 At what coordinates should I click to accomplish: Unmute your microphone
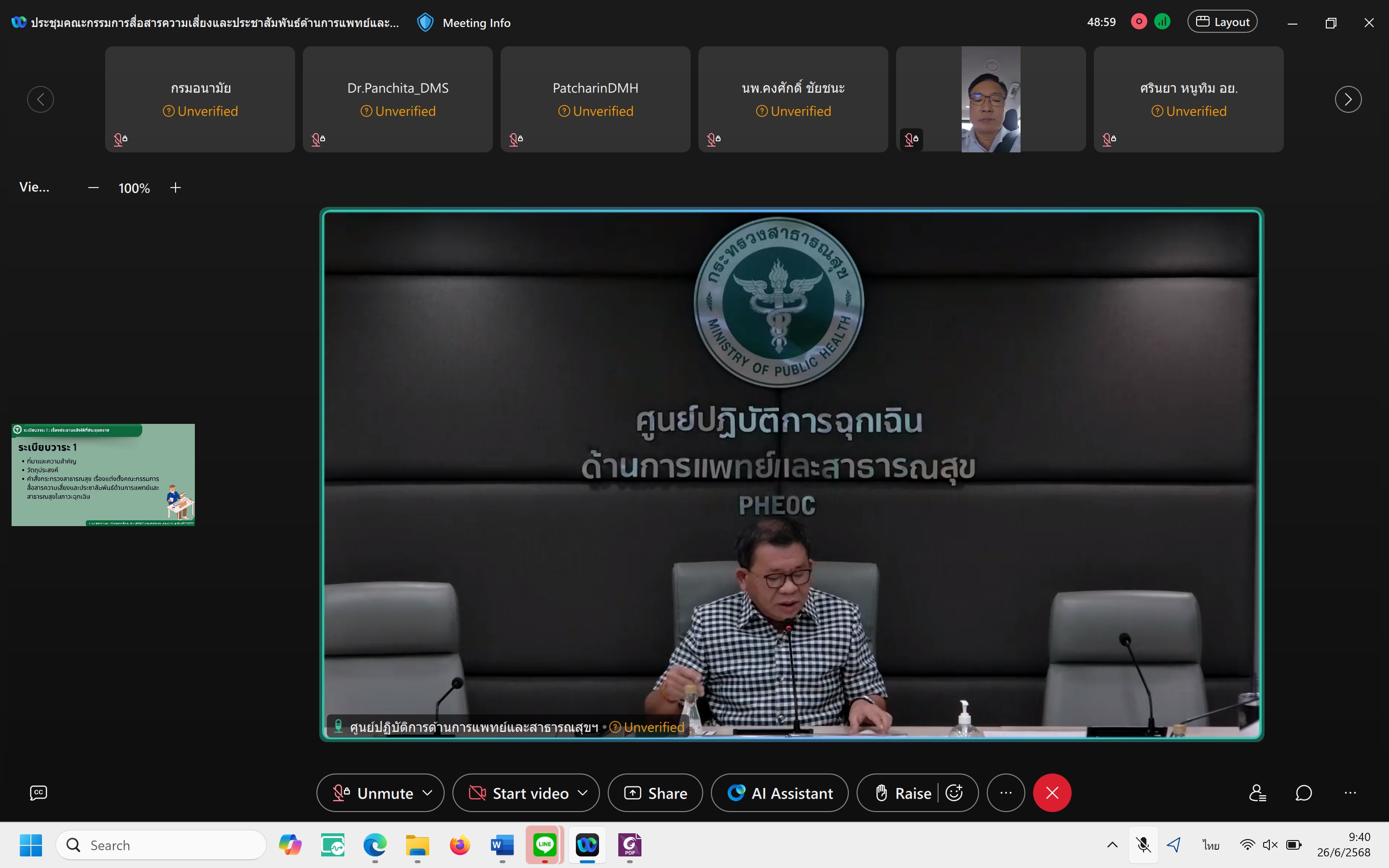[373, 793]
